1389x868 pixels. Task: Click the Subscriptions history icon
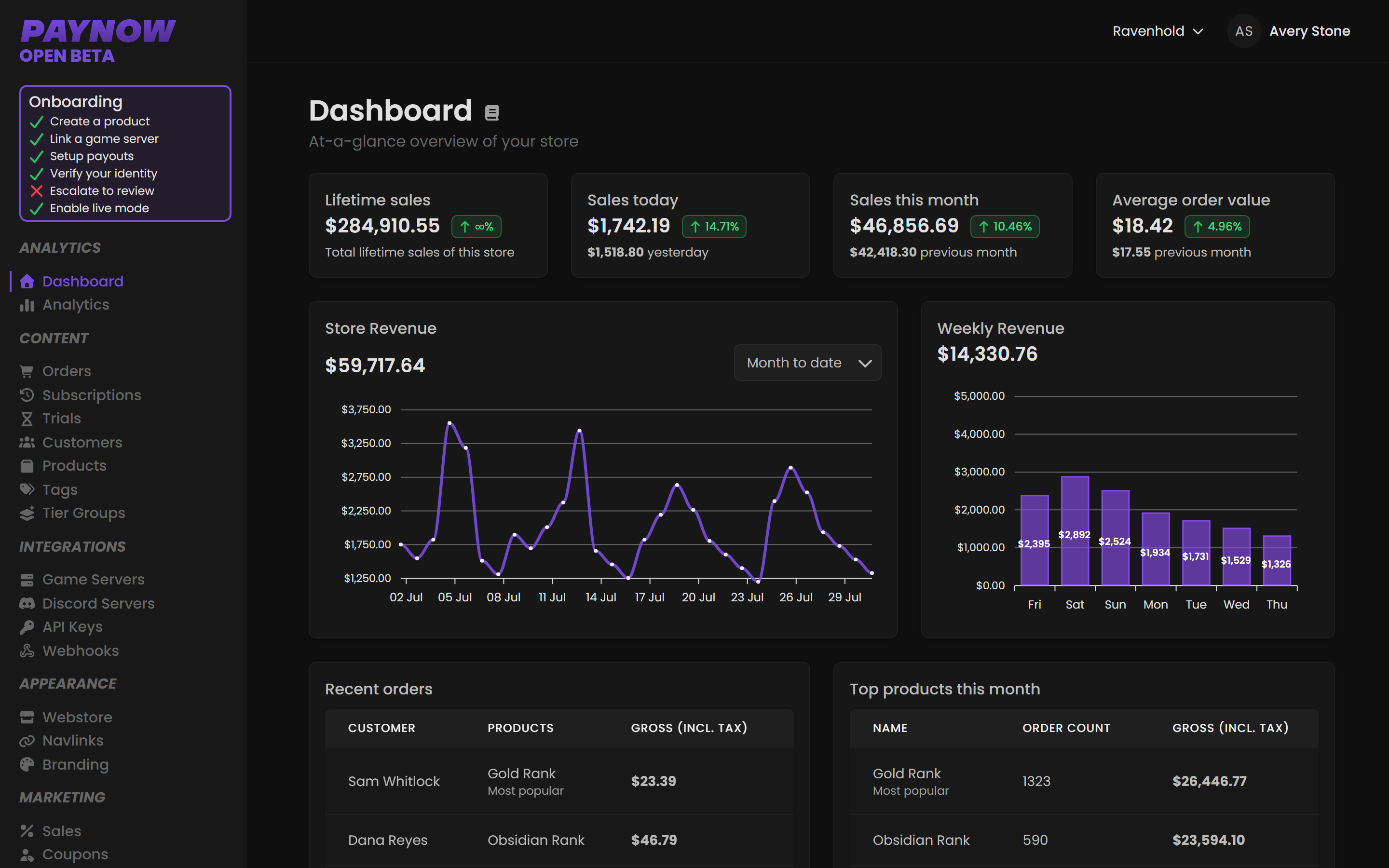pos(27,395)
